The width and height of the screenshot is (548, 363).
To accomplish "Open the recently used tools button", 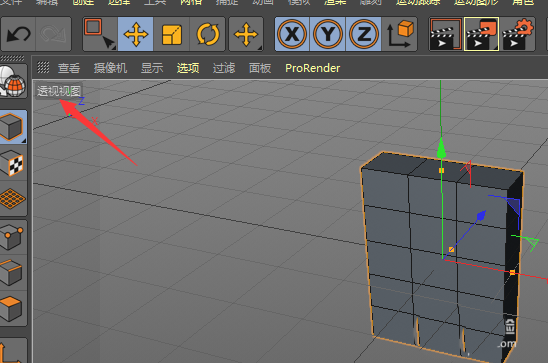I will click(x=246, y=34).
